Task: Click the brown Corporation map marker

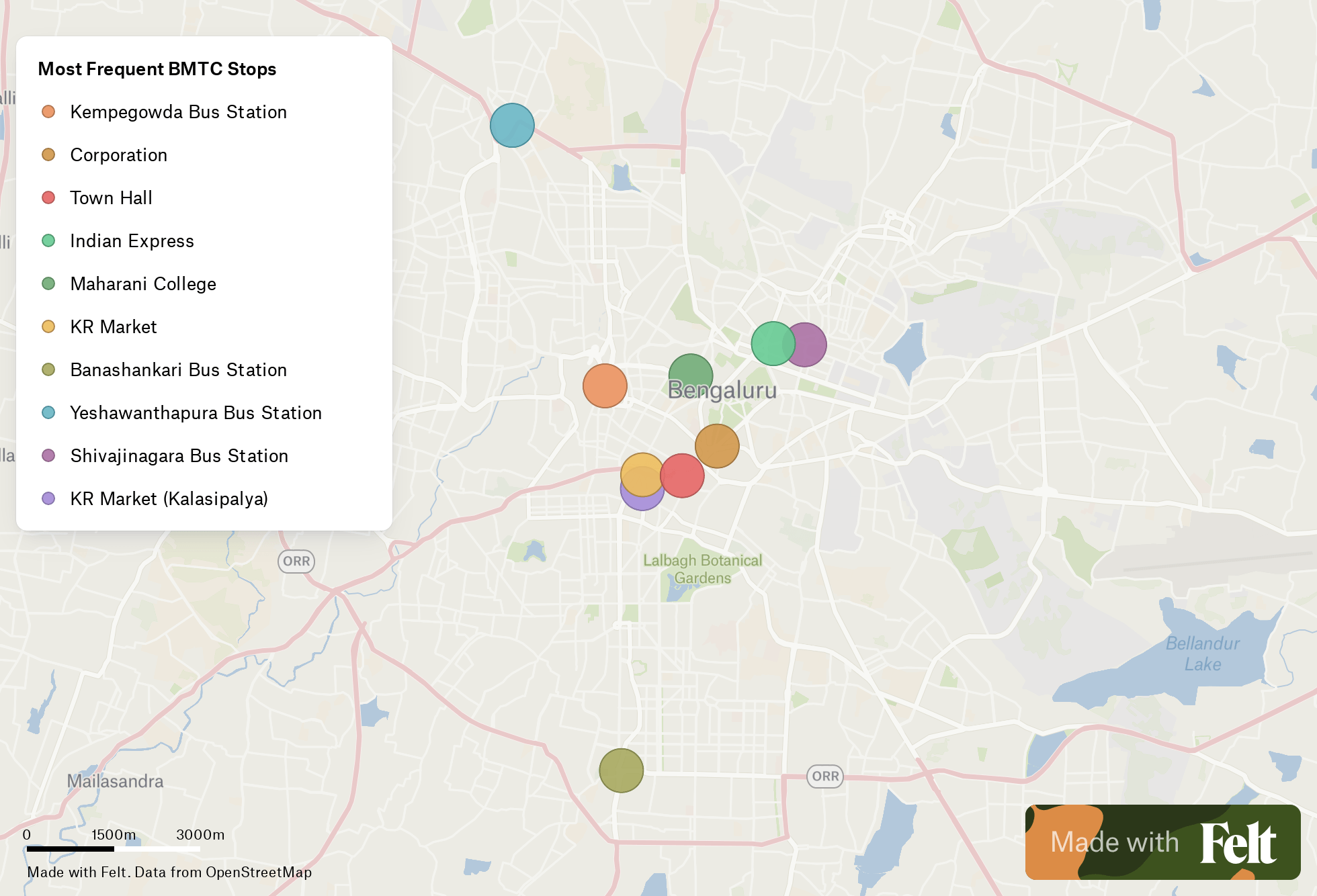Action: 718,446
